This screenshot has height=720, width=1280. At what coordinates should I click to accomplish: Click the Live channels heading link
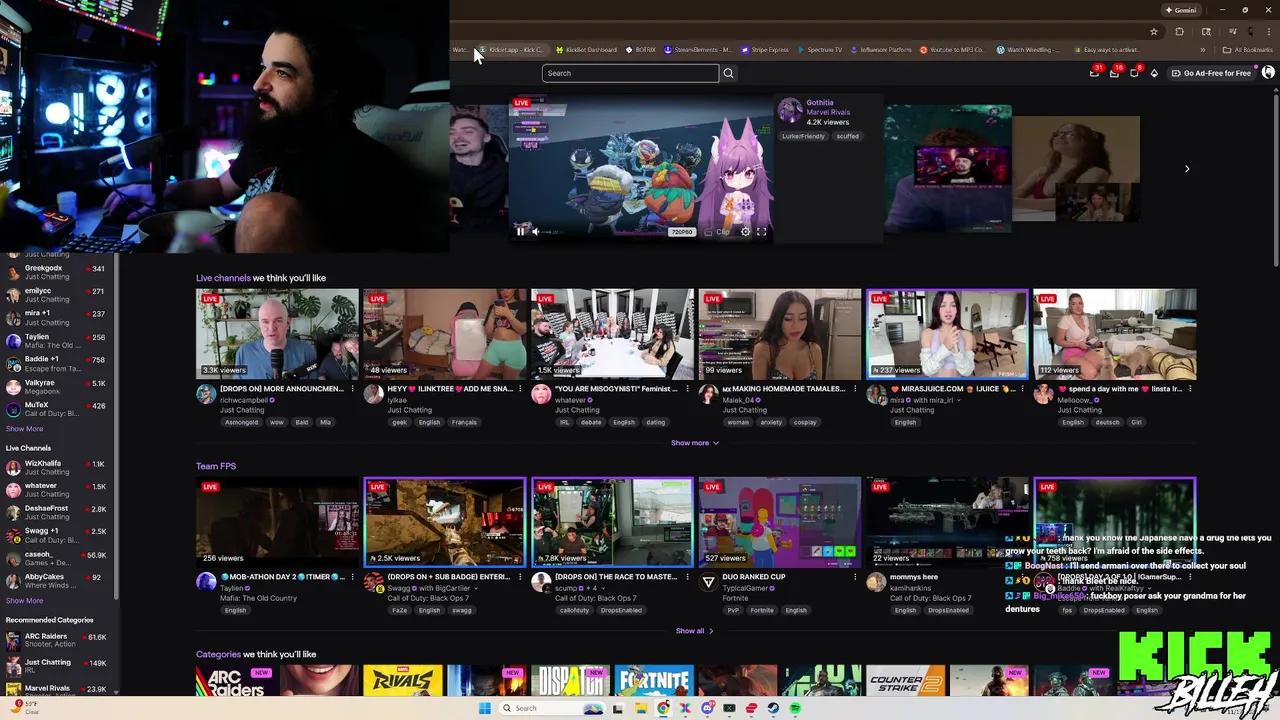(x=223, y=278)
